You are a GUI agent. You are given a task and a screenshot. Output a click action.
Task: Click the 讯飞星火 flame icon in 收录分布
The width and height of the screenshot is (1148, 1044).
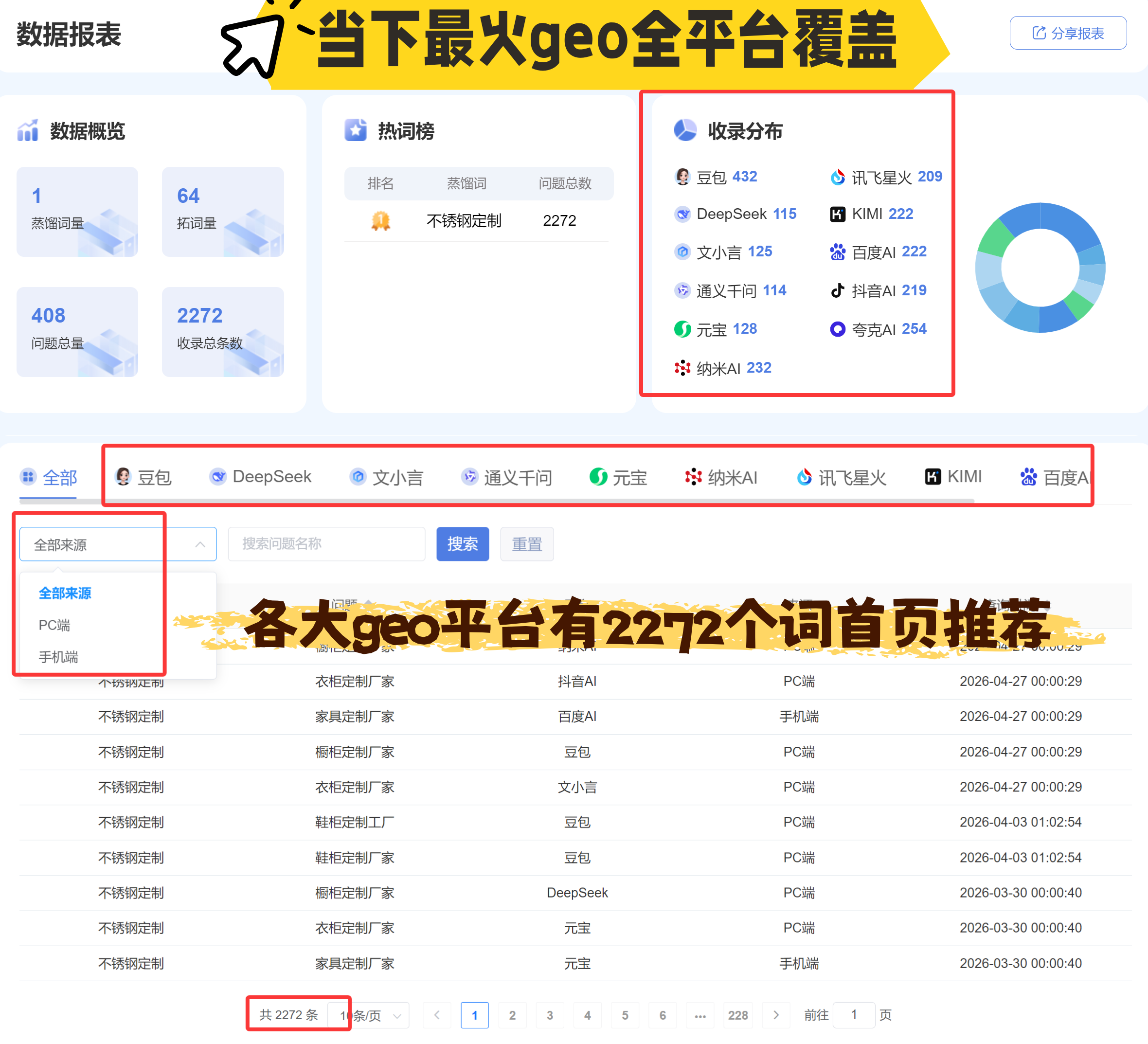click(x=838, y=177)
